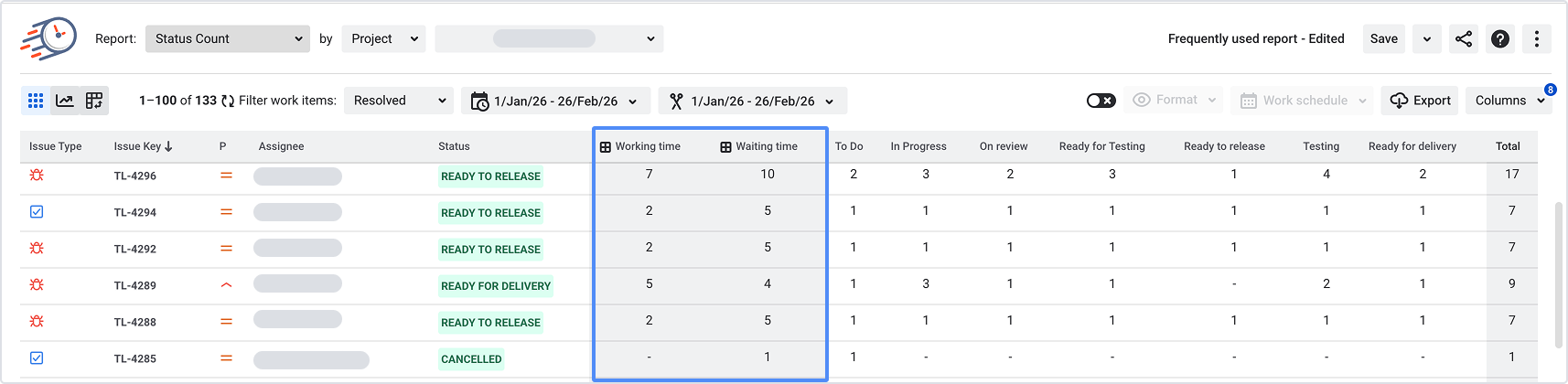
Task: Click the Ready for Testing column header
Action: point(1102,146)
